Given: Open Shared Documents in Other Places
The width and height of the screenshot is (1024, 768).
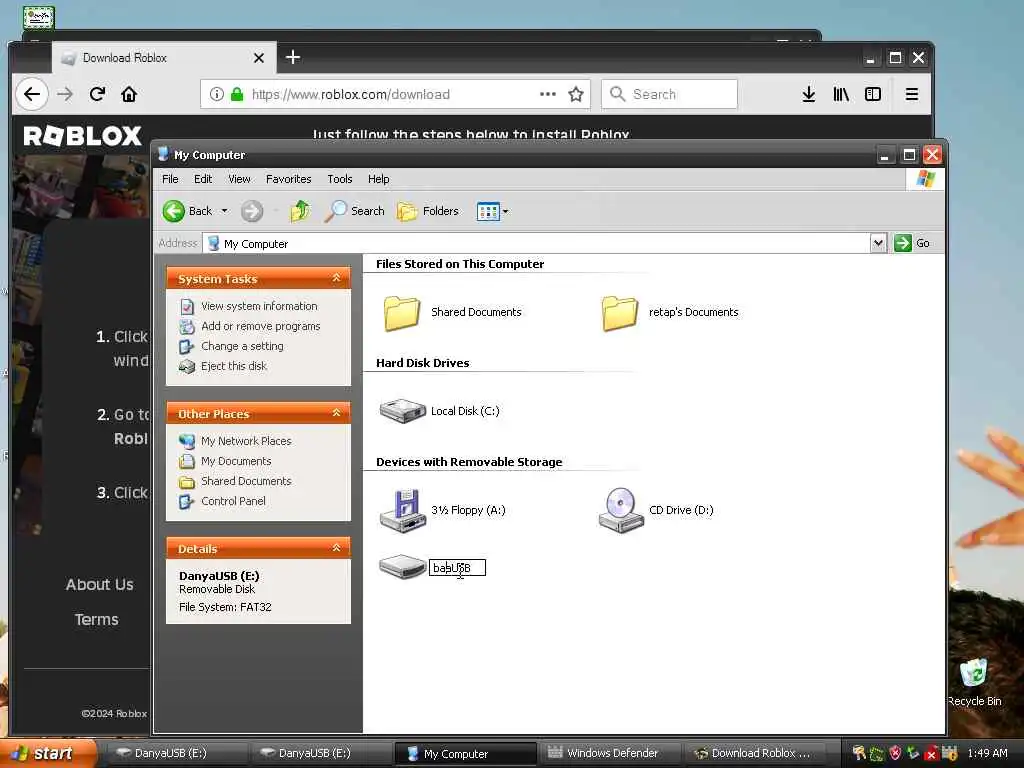Looking at the screenshot, I should click(246, 481).
